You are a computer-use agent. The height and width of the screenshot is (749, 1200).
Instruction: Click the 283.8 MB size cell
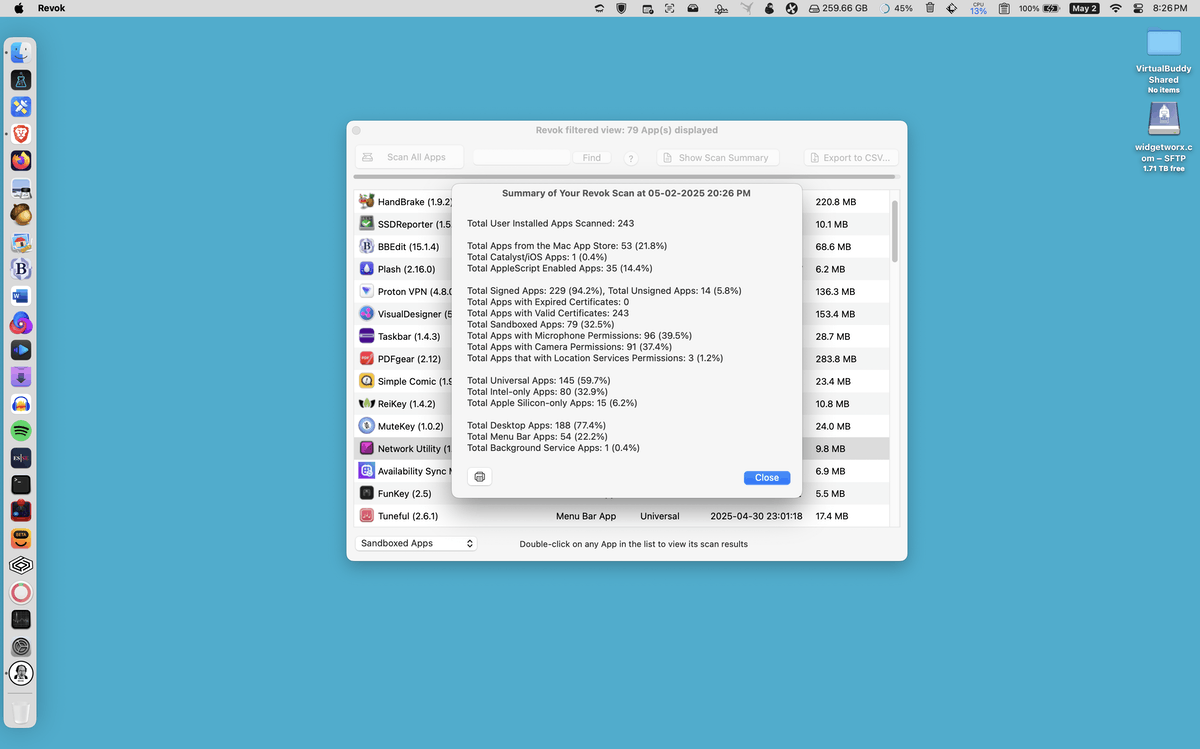click(836, 359)
